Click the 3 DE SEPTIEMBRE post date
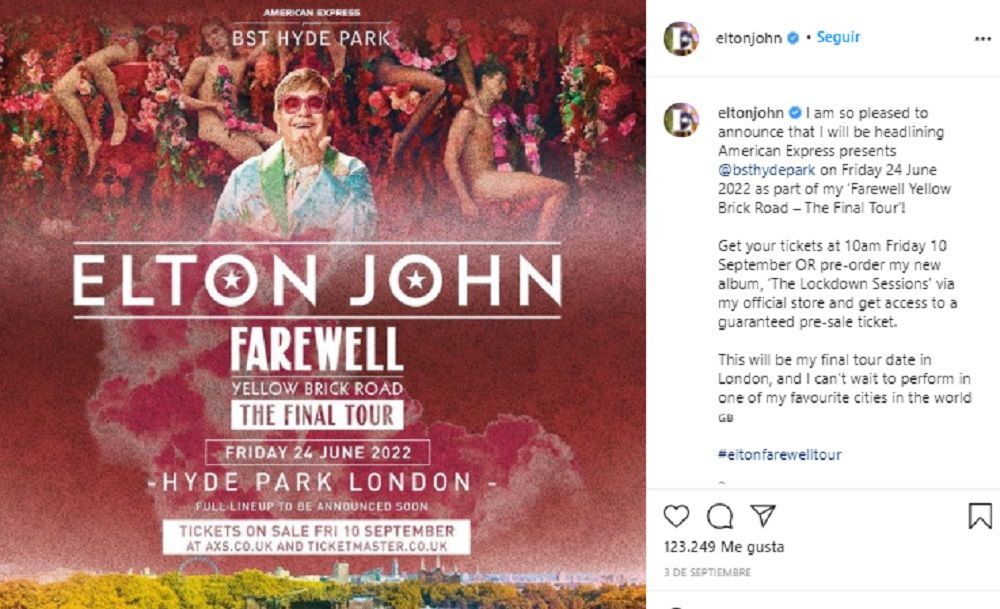This screenshot has height=609, width=1000. pyautogui.click(x=708, y=572)
